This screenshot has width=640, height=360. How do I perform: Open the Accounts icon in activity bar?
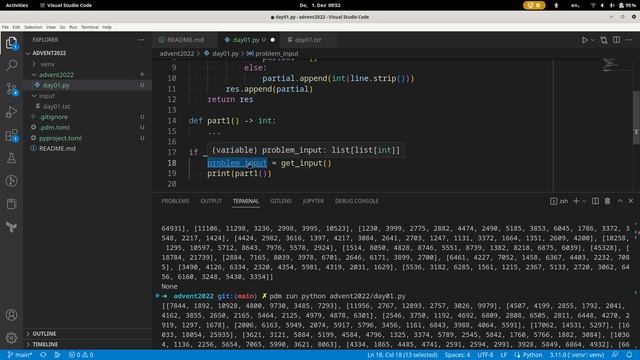click(11, 315)
